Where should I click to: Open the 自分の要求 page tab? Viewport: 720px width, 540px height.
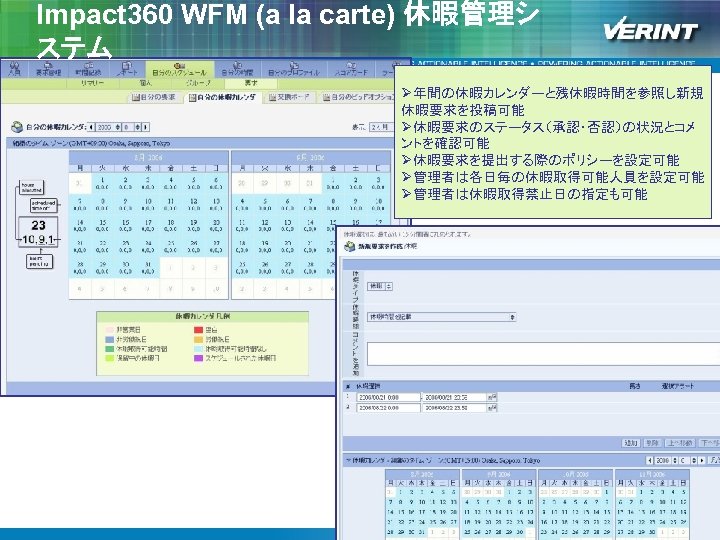pyautogui.click(x=154, y=97)
